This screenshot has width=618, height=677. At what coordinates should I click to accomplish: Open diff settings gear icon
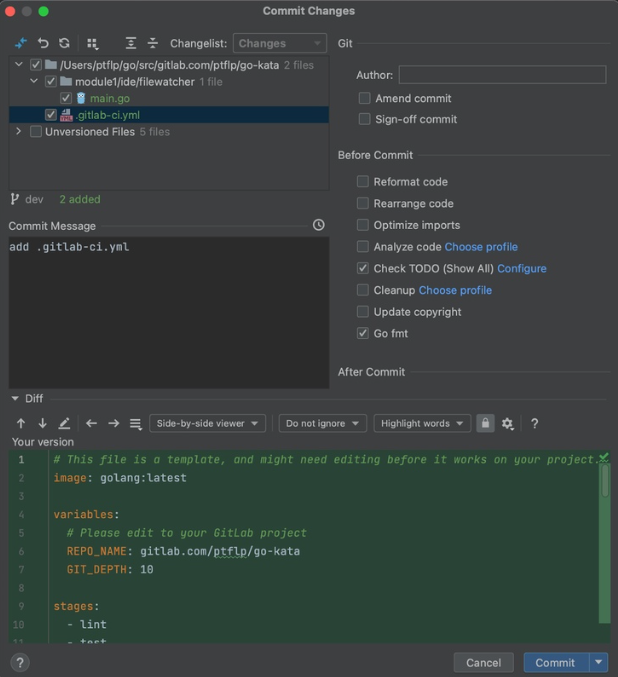508,423
